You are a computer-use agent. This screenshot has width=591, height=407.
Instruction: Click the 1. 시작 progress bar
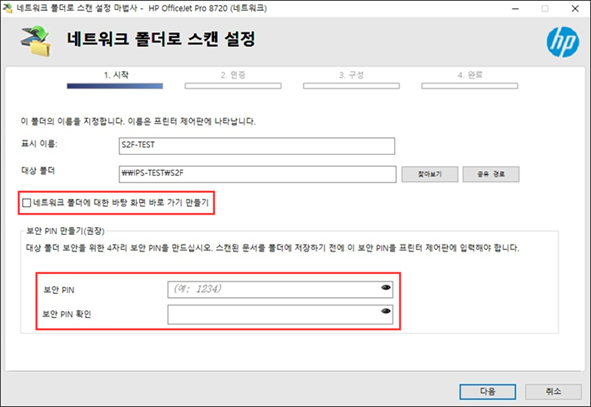coord(115,86)
